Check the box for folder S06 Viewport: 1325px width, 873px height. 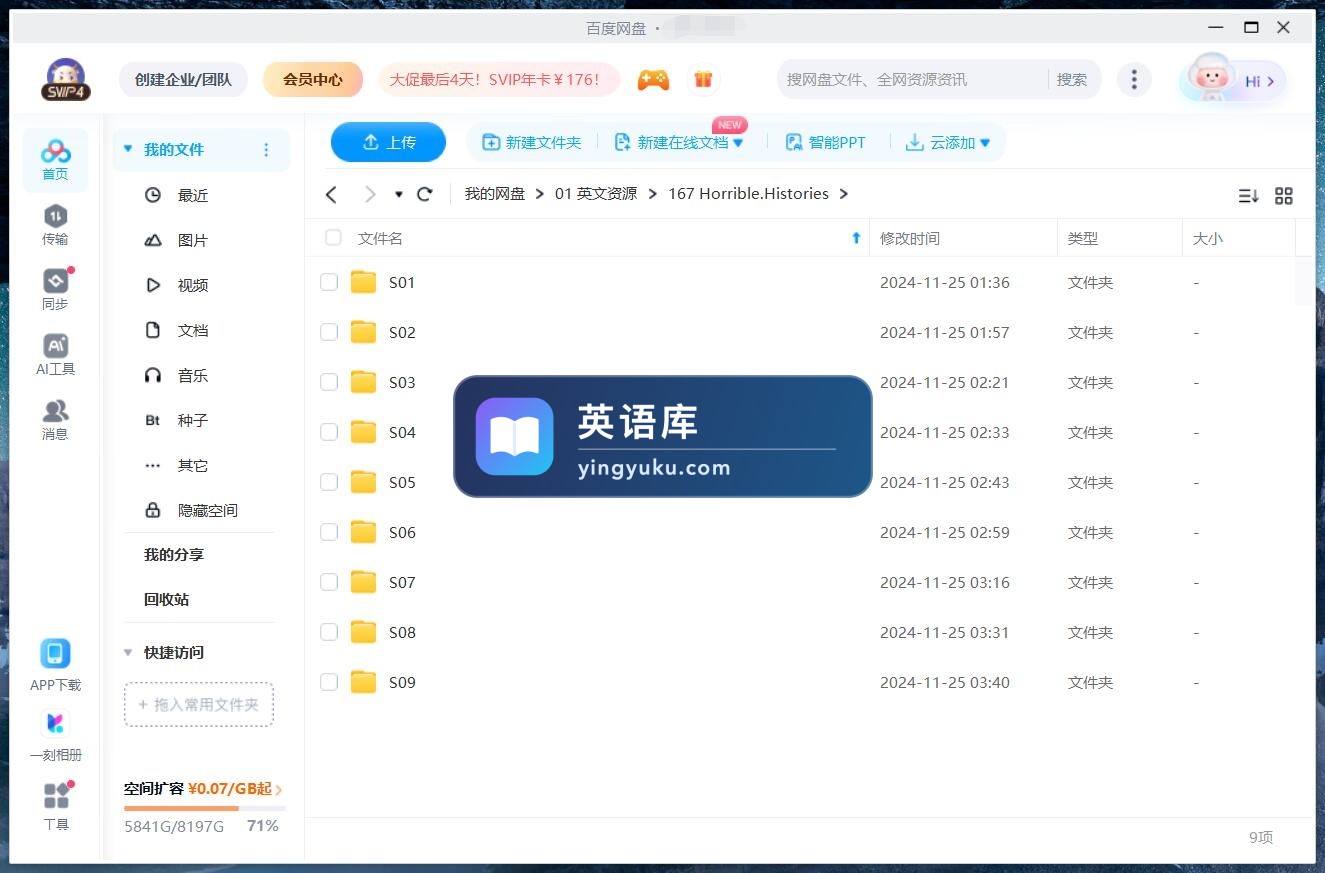tap(329, 532)
